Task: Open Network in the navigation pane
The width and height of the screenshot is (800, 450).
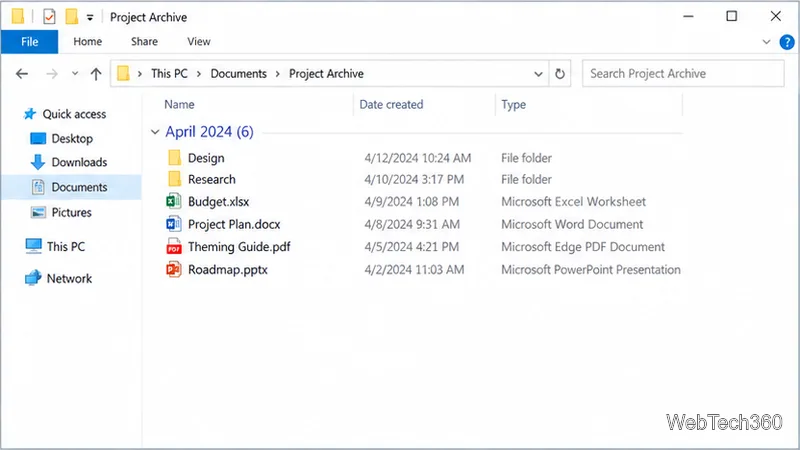Action: click(x=69, y=279)
